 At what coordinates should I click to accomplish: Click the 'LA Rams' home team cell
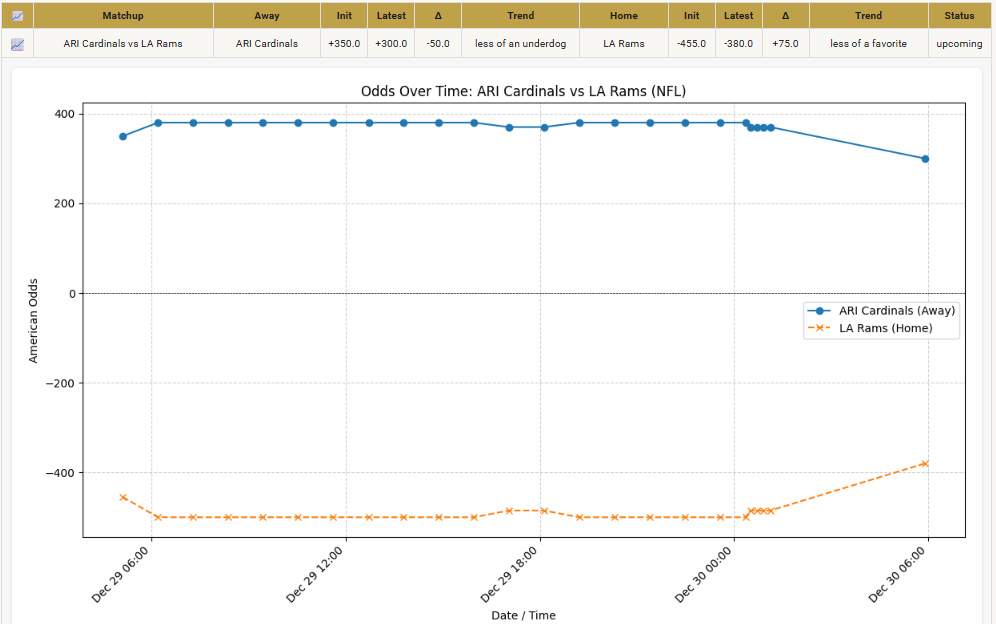(x=624, y=43)
